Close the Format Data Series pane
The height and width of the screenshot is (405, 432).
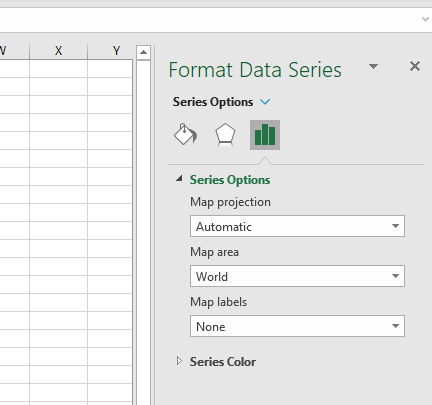[415, 66]
